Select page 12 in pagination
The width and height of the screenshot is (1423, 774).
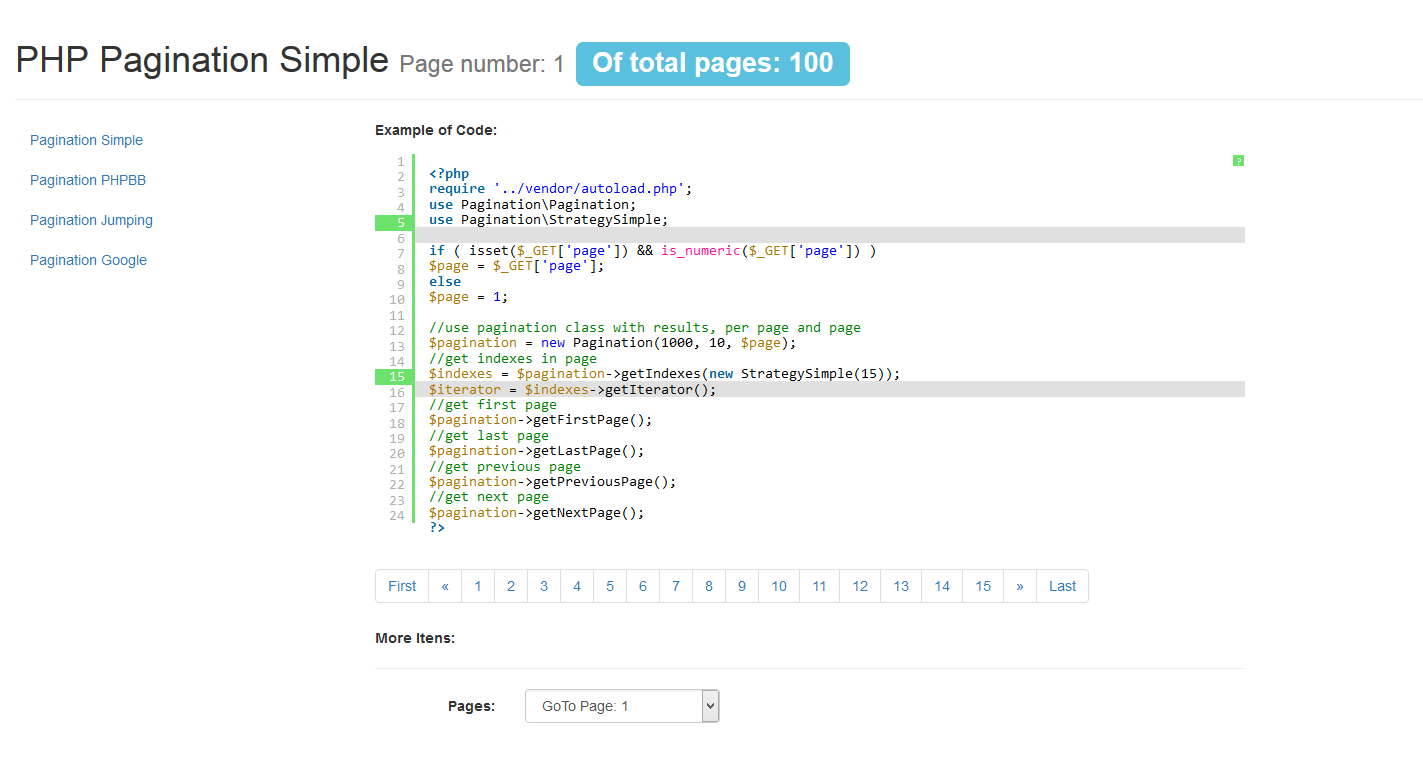tap(860, 586)
